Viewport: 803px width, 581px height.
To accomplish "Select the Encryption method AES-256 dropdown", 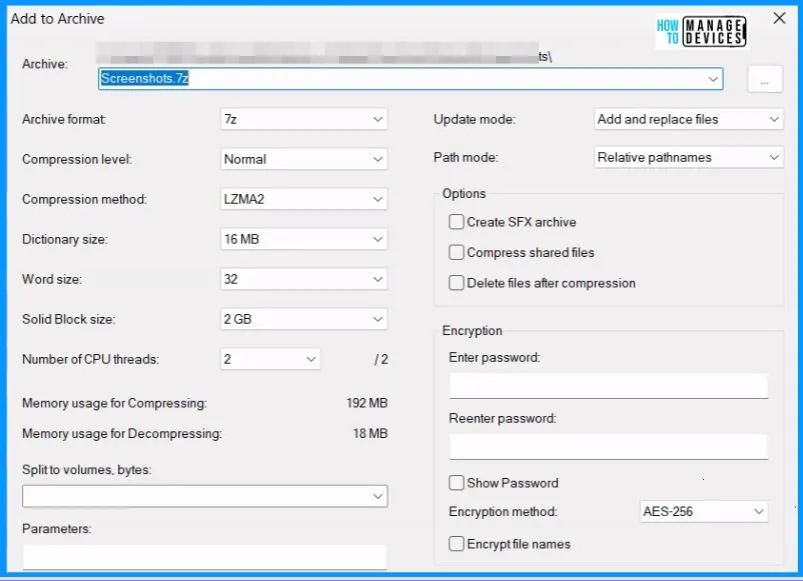I will click(x=703, y=512).
